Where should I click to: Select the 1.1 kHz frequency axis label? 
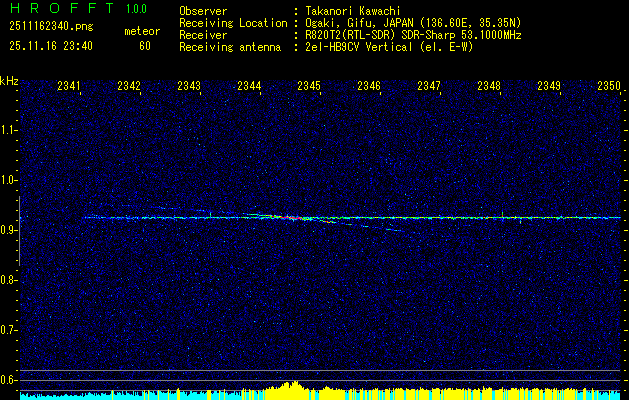[9, 130]
